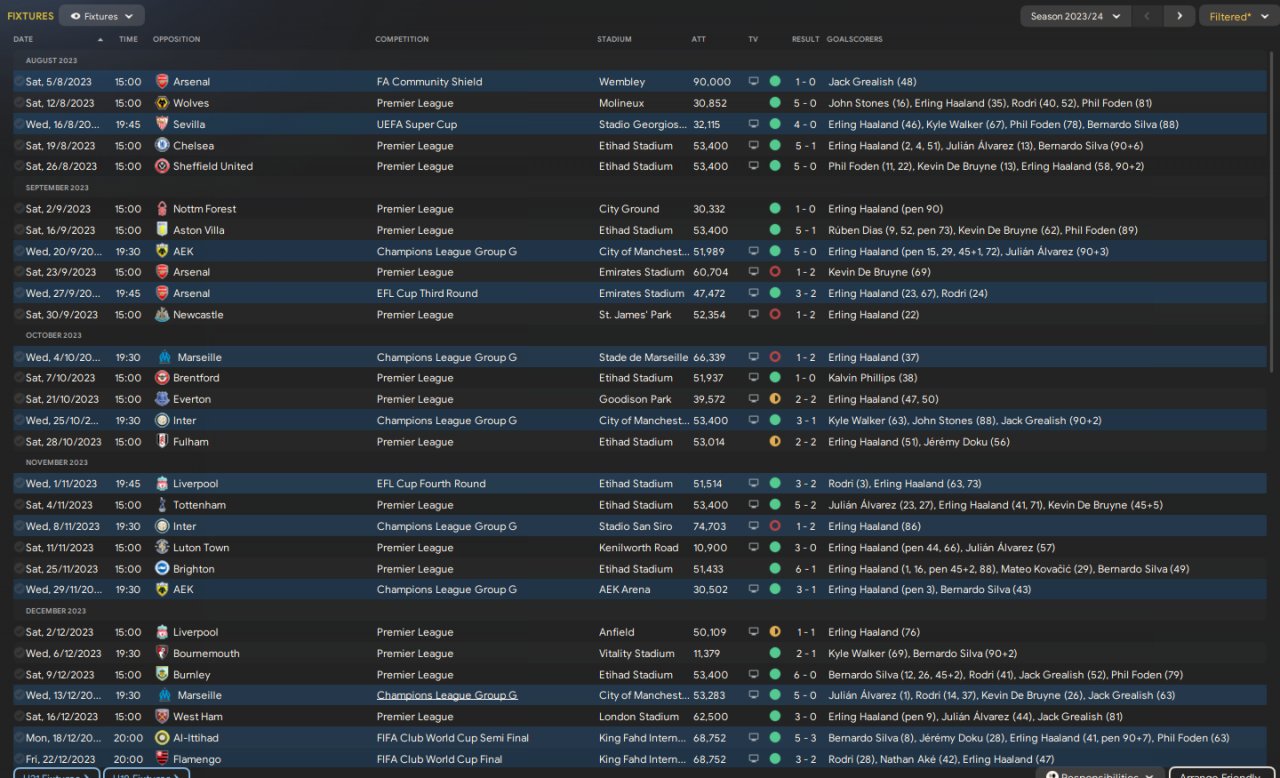
Task: Click the Newcastle club badge
Action: click(x=162, y=314)
